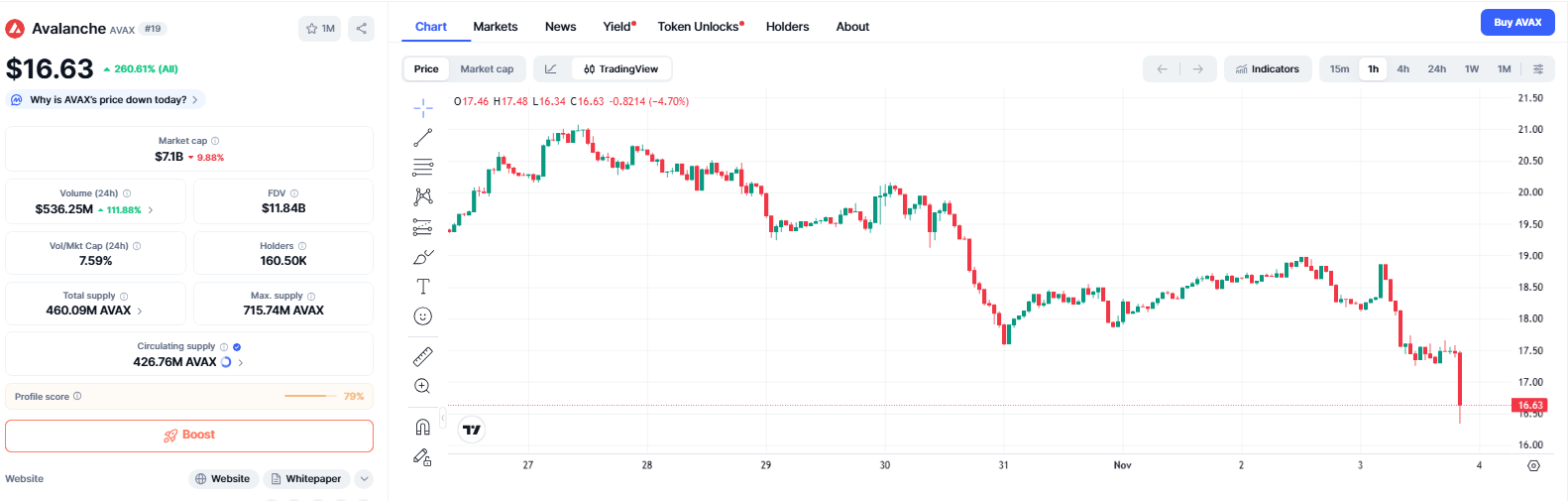This screenshot has height=501, width=1568.
Task: Expand the Volume (24h) details chevron
Action: pyautogui.click(x=151, y=210)
